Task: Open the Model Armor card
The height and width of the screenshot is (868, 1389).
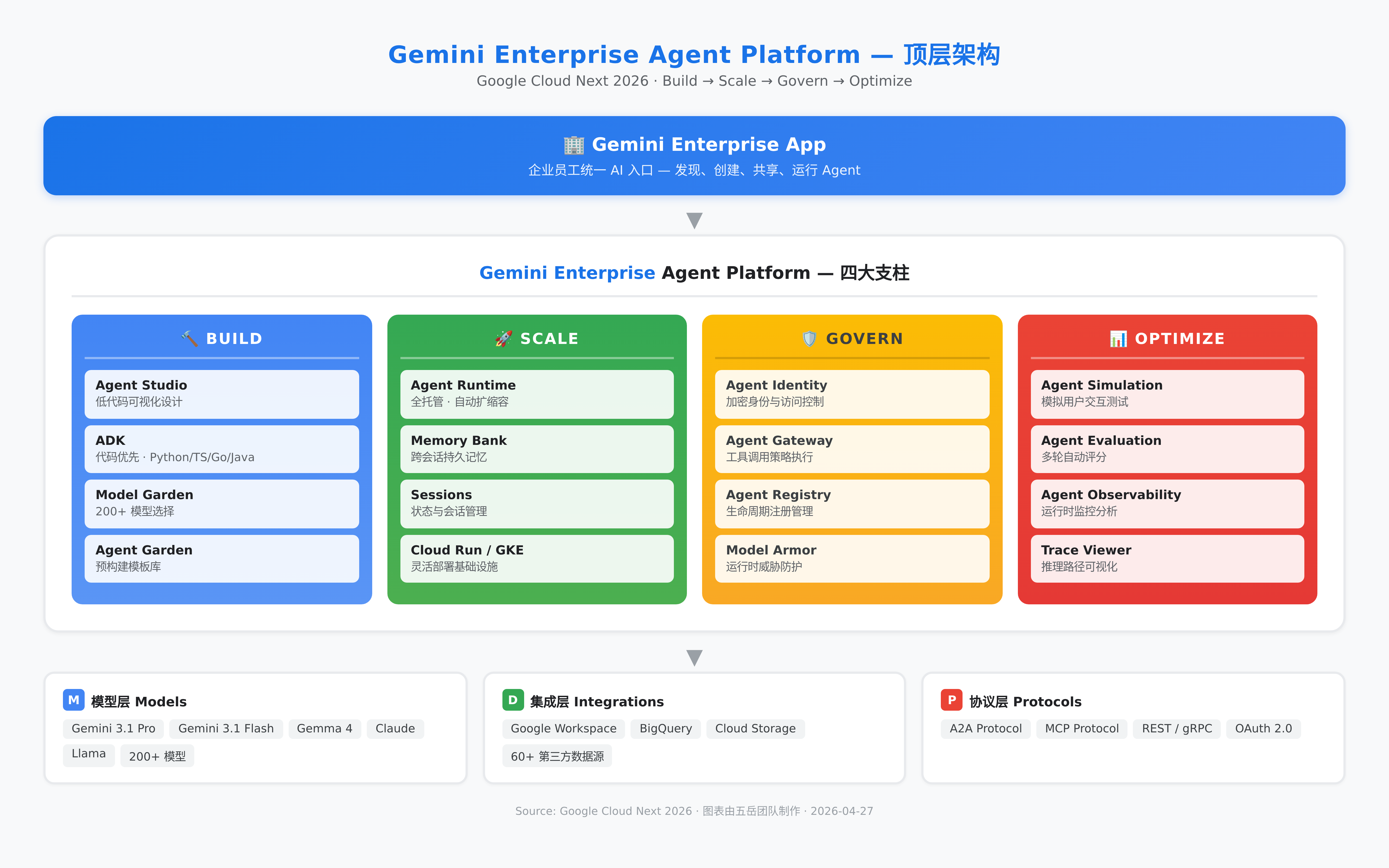Action: coord(852,559)
